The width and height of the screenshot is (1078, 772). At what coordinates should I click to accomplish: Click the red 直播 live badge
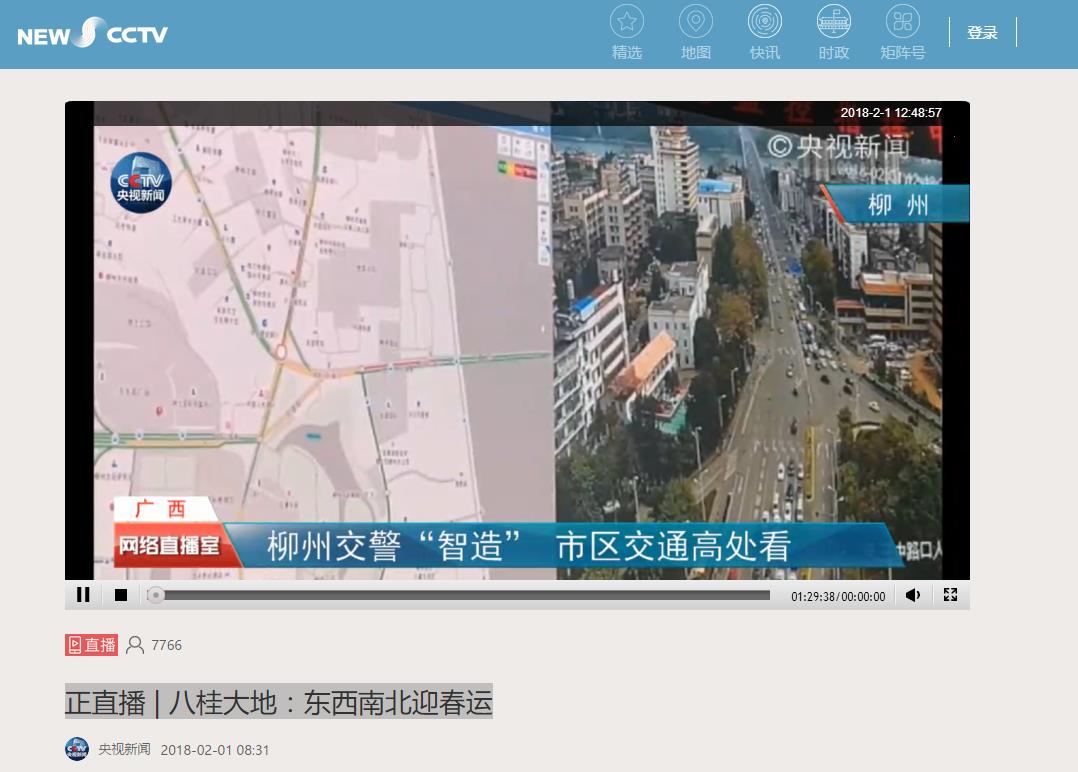point(91,645)
